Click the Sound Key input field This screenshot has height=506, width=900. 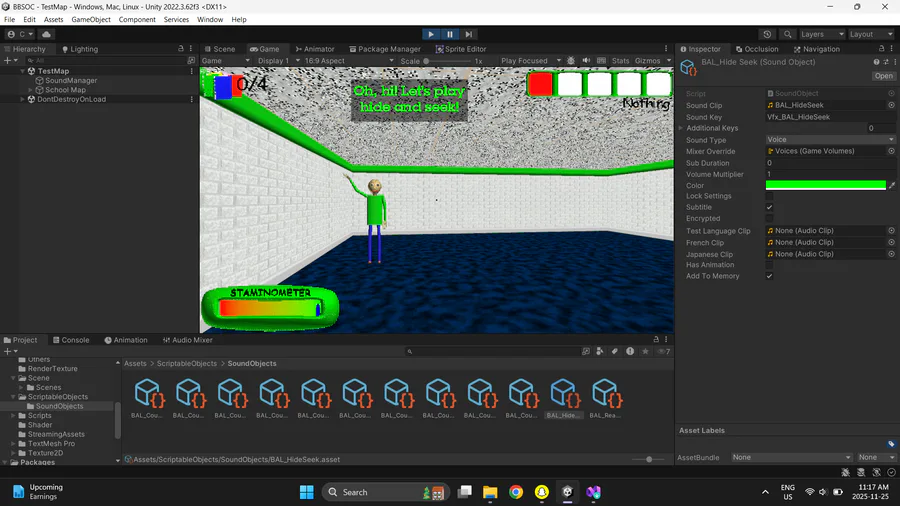coord(830,117)
